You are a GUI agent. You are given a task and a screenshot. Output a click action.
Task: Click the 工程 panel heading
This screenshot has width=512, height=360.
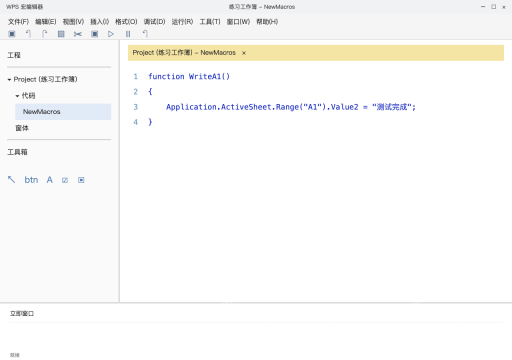14,55
